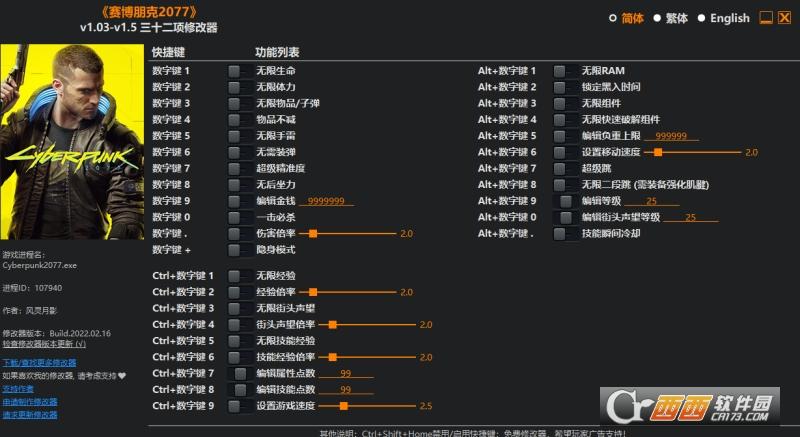Toggle 无限生命 switch
The image size is (800, 437).
(x=239, y=71)
